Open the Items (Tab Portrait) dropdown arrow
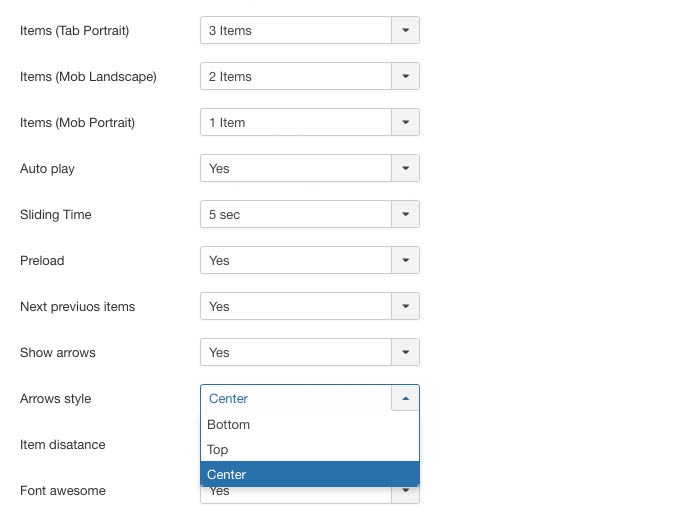Image resolution: width=700 pixels, height=525 pixels. (x=405, y=31)
